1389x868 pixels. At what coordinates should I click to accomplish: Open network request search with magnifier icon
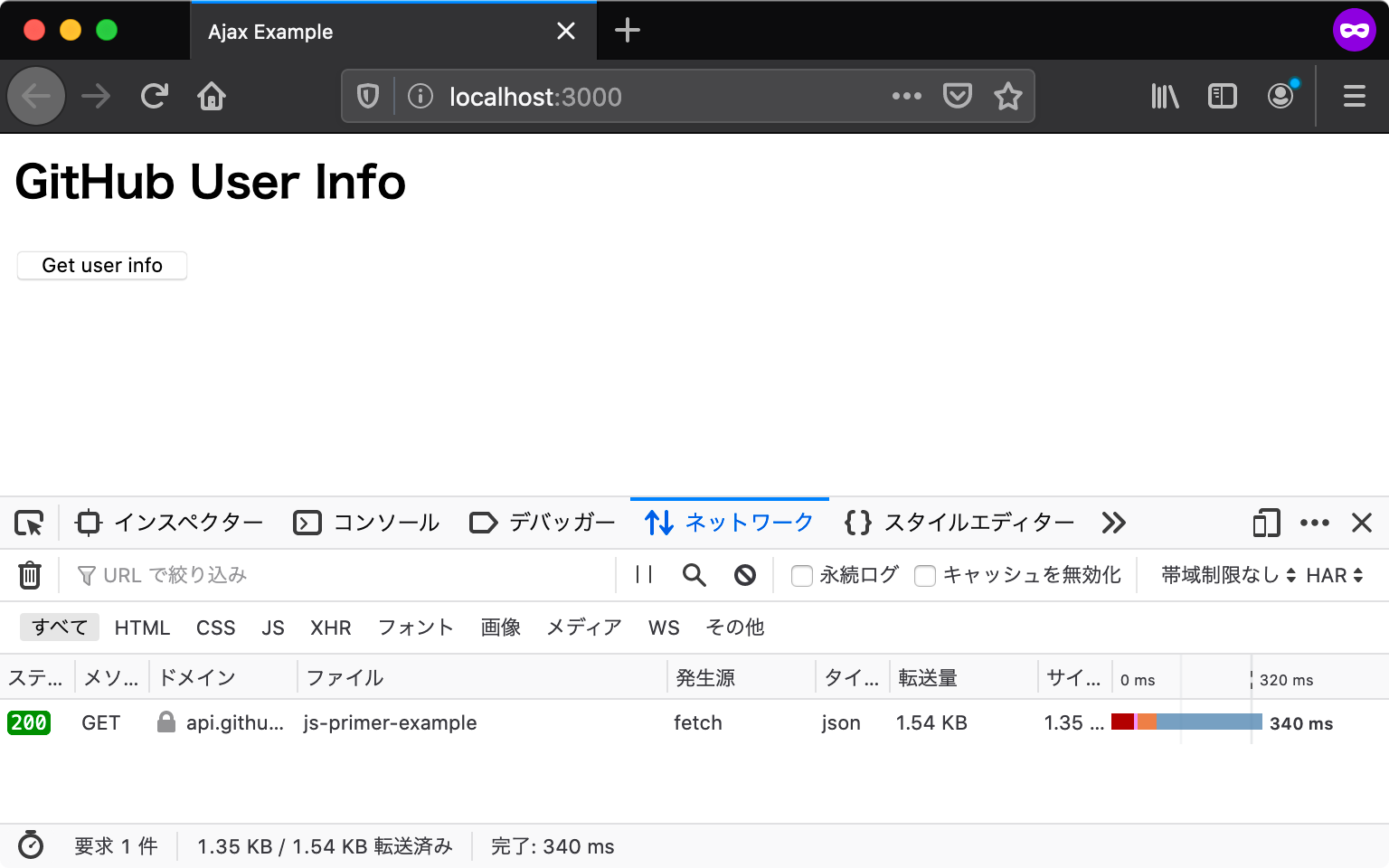point(694,574)
